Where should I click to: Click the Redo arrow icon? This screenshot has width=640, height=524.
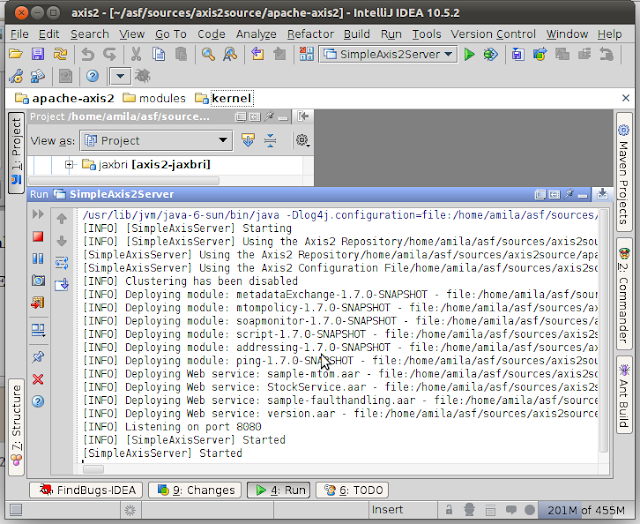point(109,54)
